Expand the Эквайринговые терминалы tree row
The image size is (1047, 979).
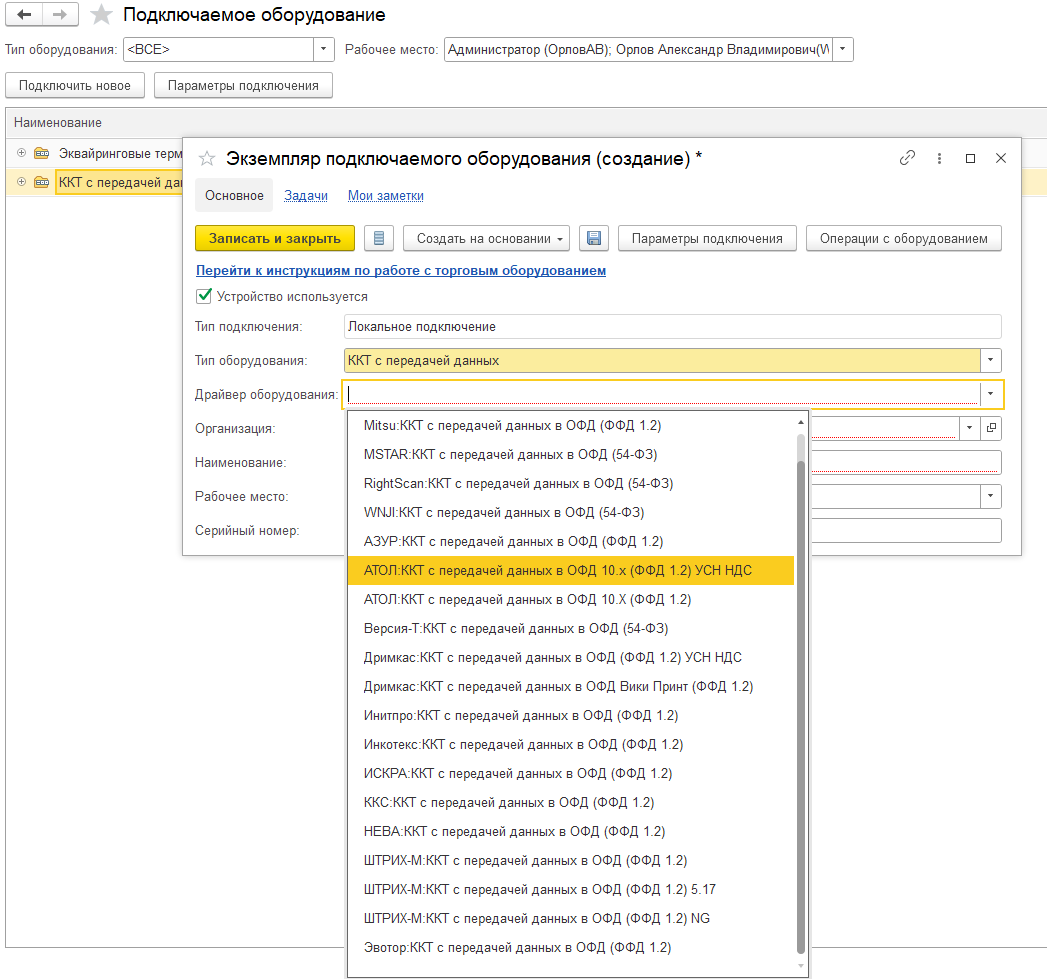(22, 153)
